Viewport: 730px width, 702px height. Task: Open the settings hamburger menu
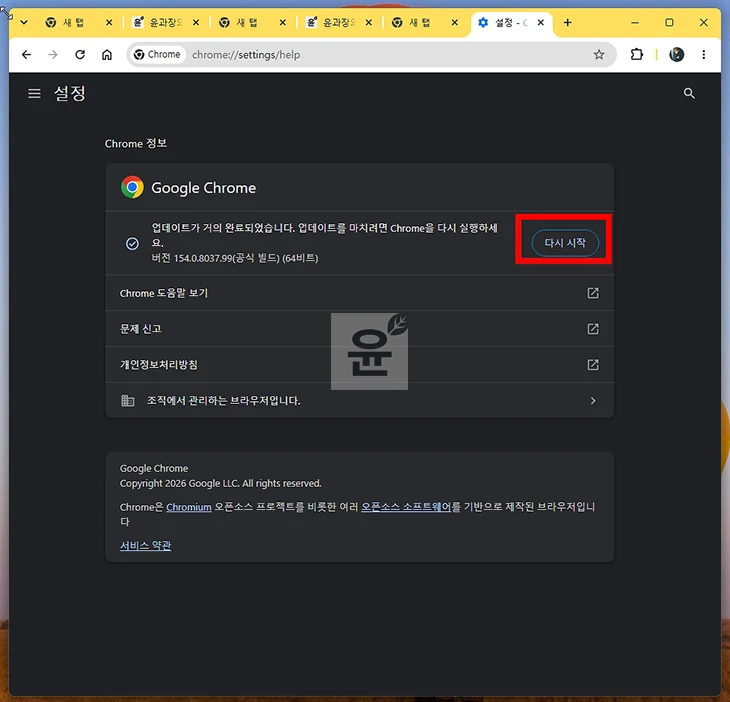click(34, 94)
